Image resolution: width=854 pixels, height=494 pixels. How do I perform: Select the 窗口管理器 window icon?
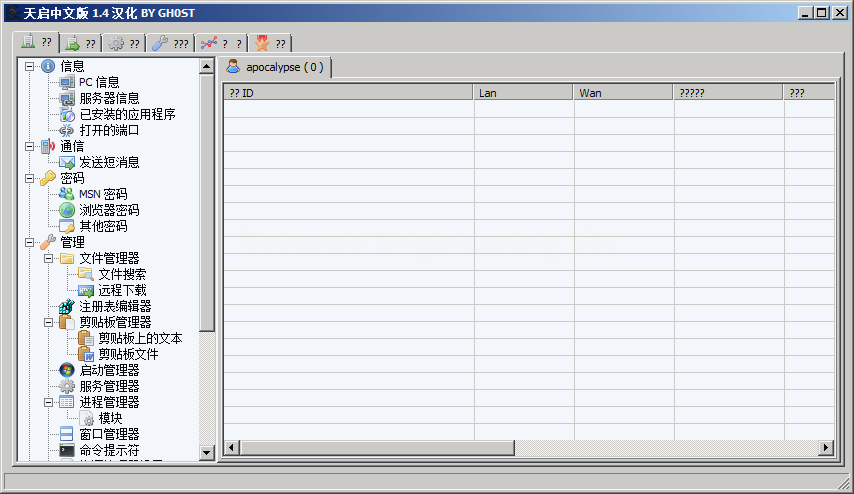[67, 434]
